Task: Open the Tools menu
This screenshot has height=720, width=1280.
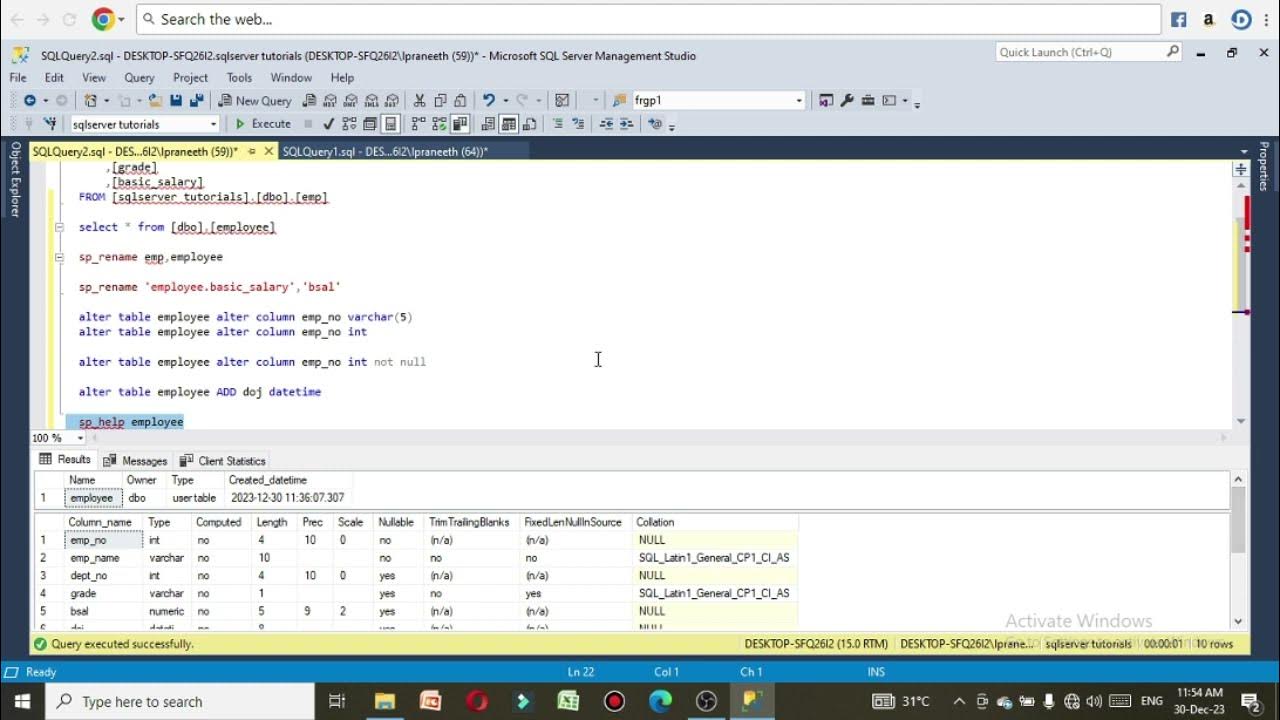Action: [239, 77]
